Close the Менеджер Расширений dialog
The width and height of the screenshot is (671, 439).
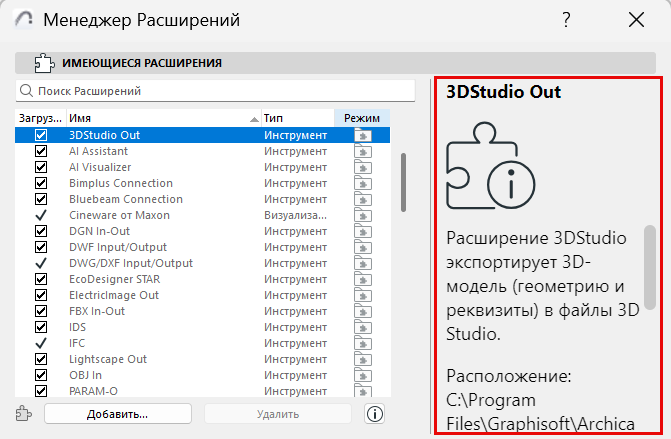click(636, 20)
